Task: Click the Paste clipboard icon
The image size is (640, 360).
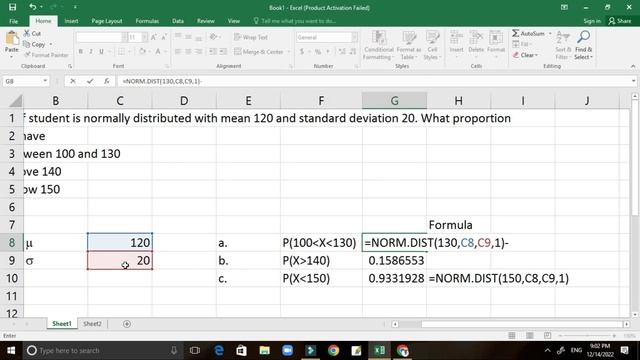Action: click(x=12, y=38)
